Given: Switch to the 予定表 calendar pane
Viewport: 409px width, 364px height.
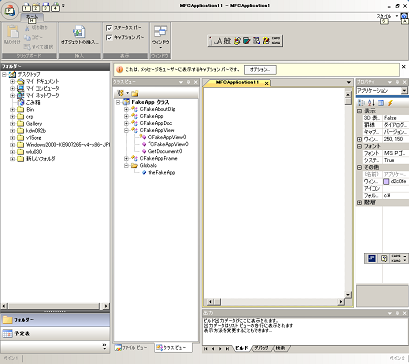Looking at the screenshot, I should point(55,333).
